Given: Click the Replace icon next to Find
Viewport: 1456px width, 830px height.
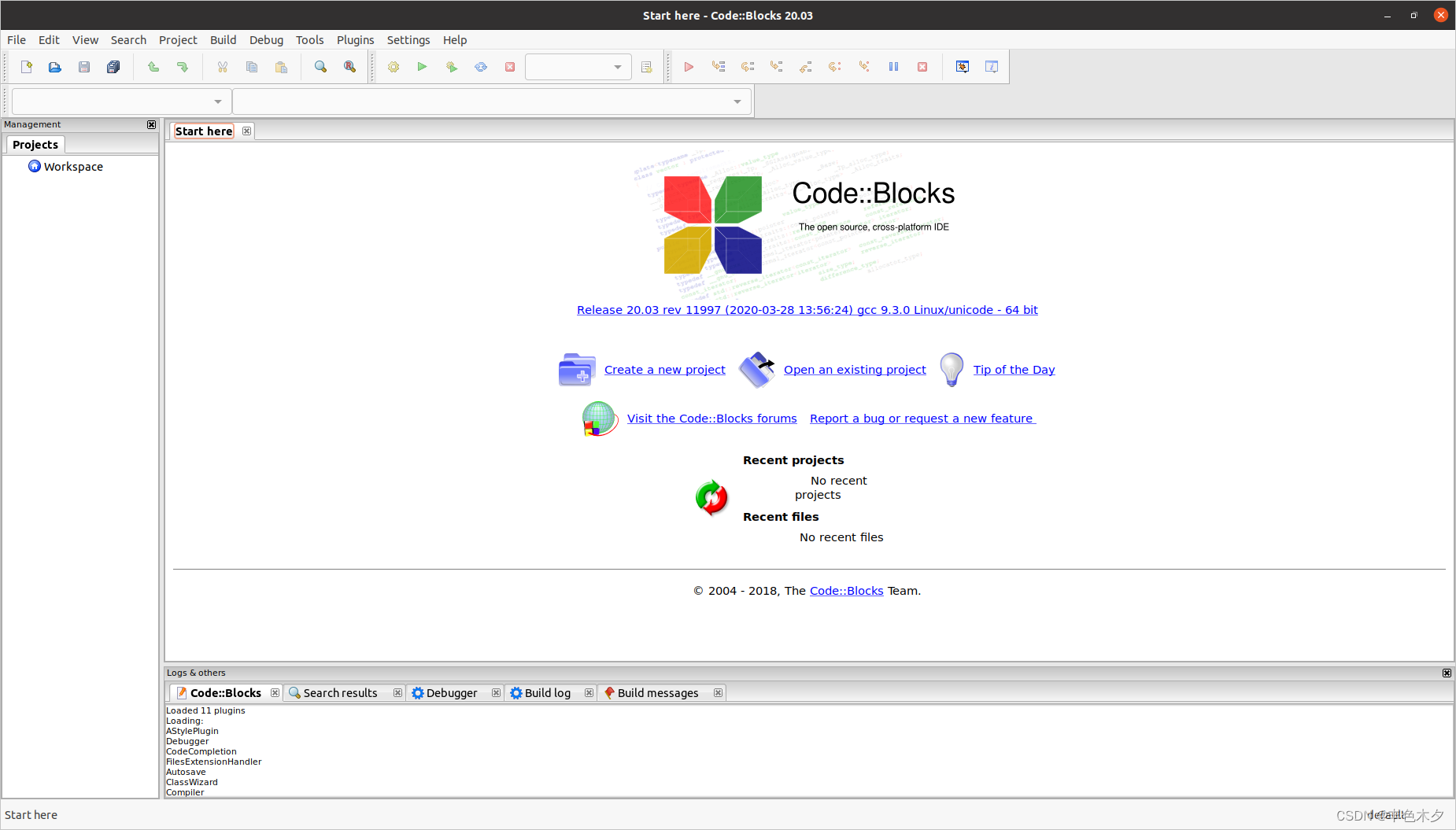Looking at the screenshot, I should click(x=349, y=67).
